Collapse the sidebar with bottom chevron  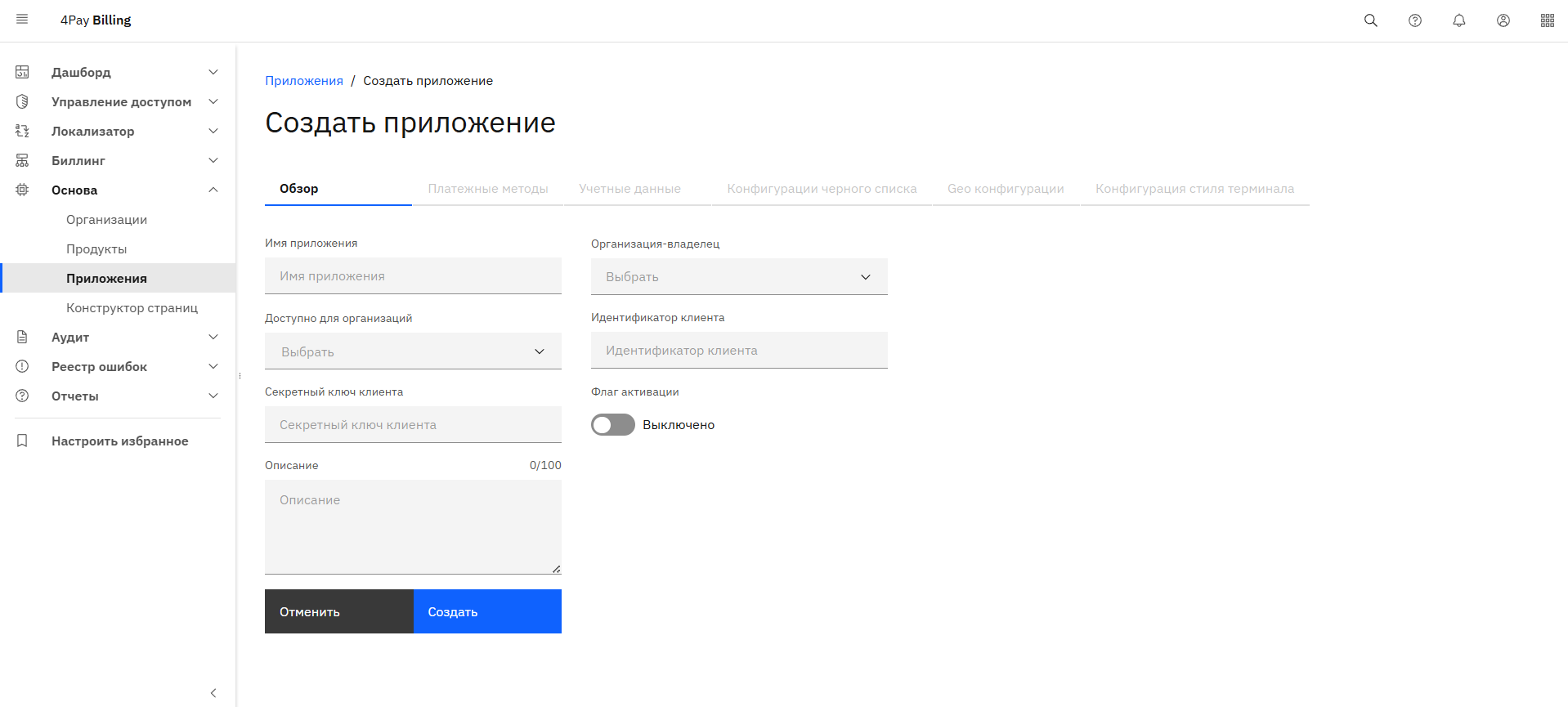point(213,693)
